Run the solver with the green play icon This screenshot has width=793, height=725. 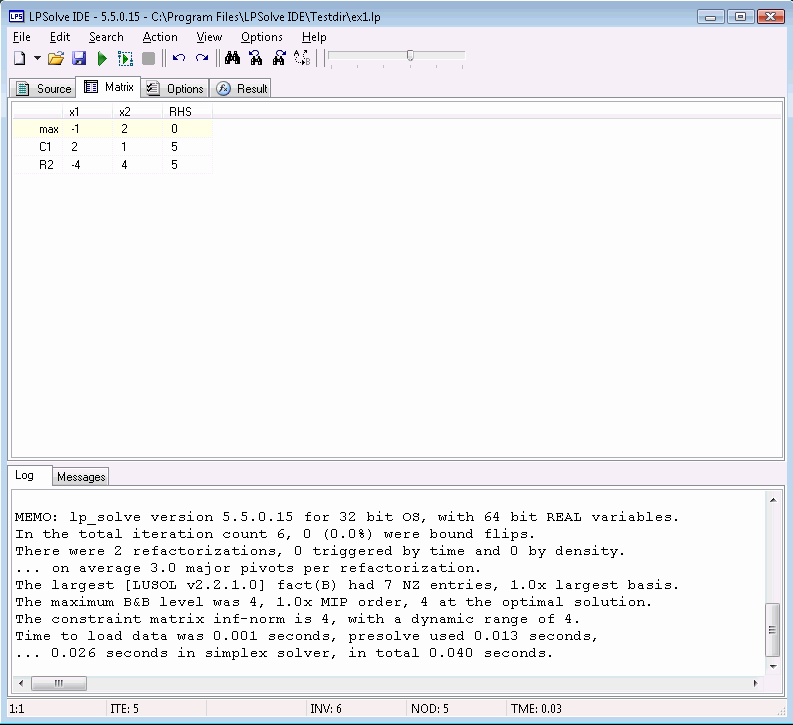102,59
